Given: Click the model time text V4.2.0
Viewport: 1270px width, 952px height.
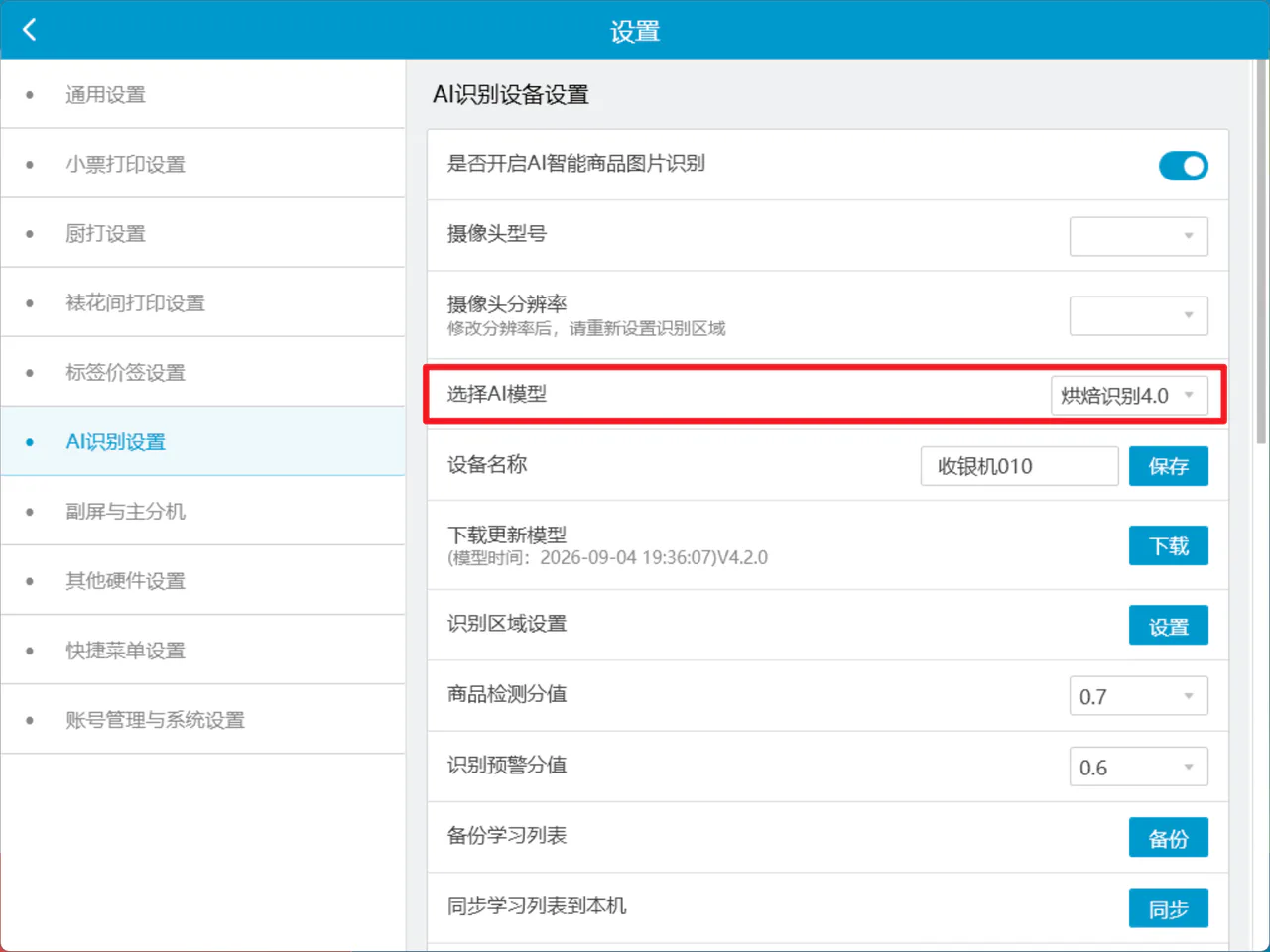Looking at the screenshot, I should click(x=608, y=557).
